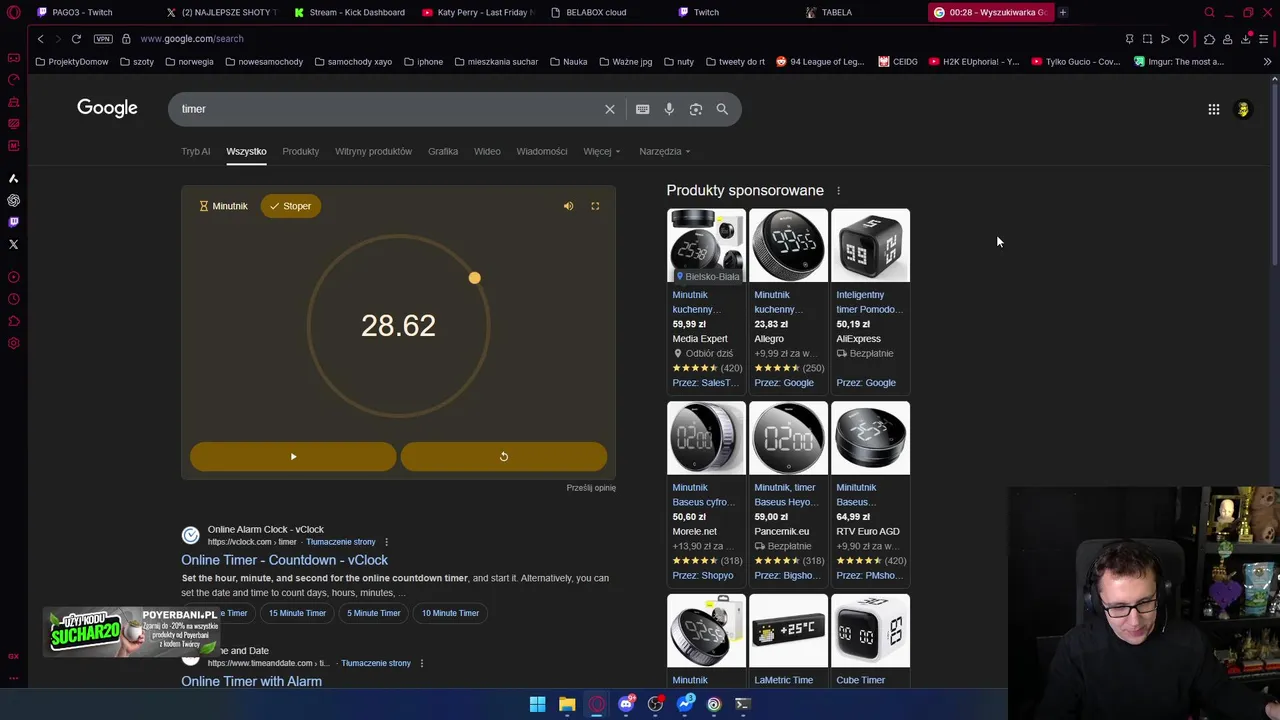The width and height of the screenshot is (1280, 720).
Task: Start the stopwatch with the play button
Action: [x=293, y=457]
